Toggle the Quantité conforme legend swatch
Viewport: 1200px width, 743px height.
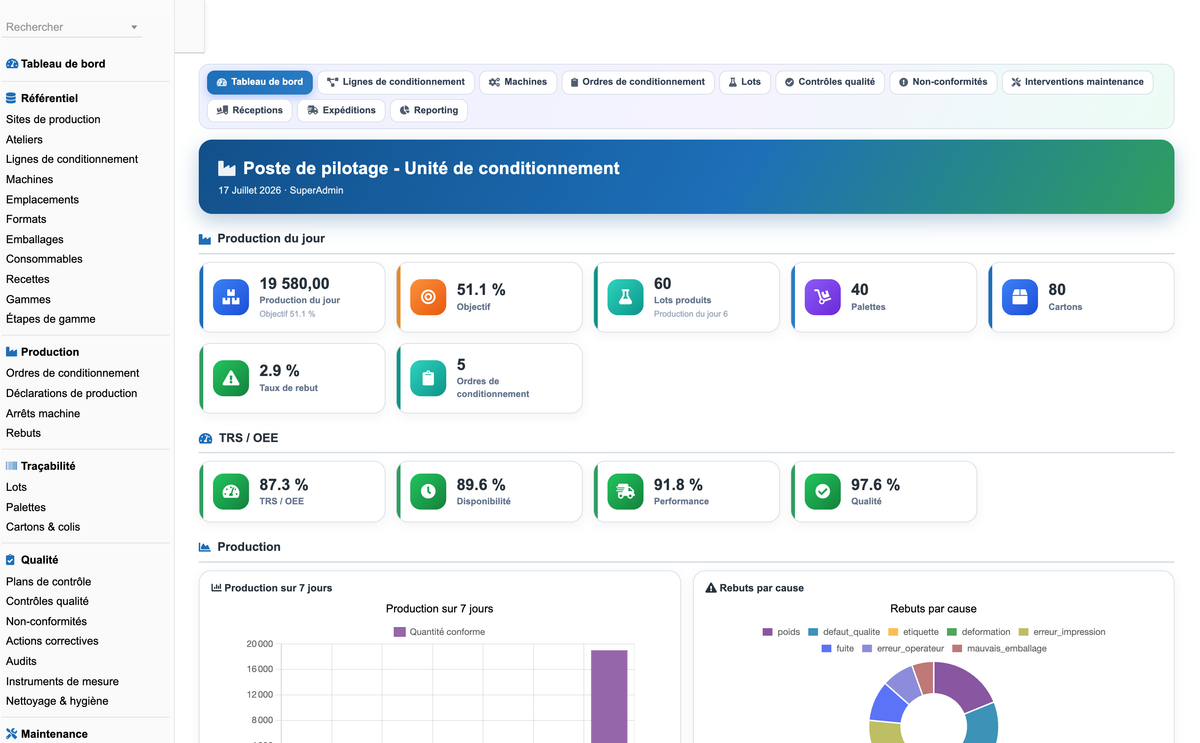400,632
